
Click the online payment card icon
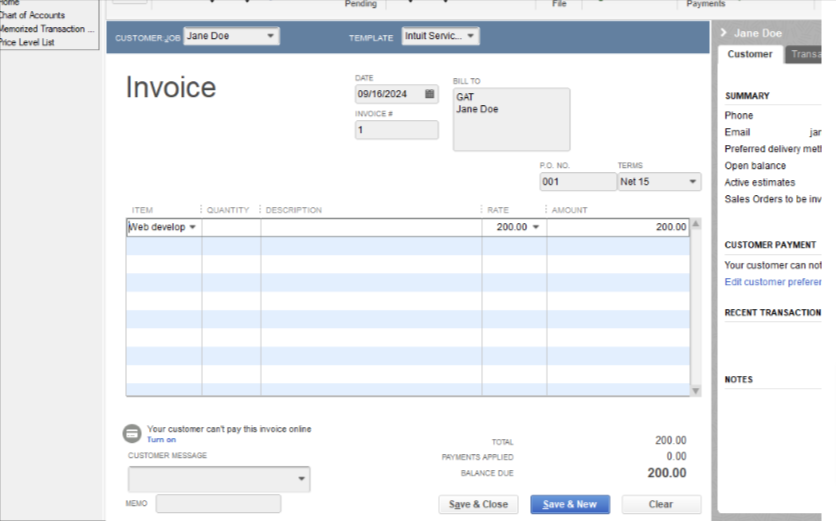[x=132, y=433]
